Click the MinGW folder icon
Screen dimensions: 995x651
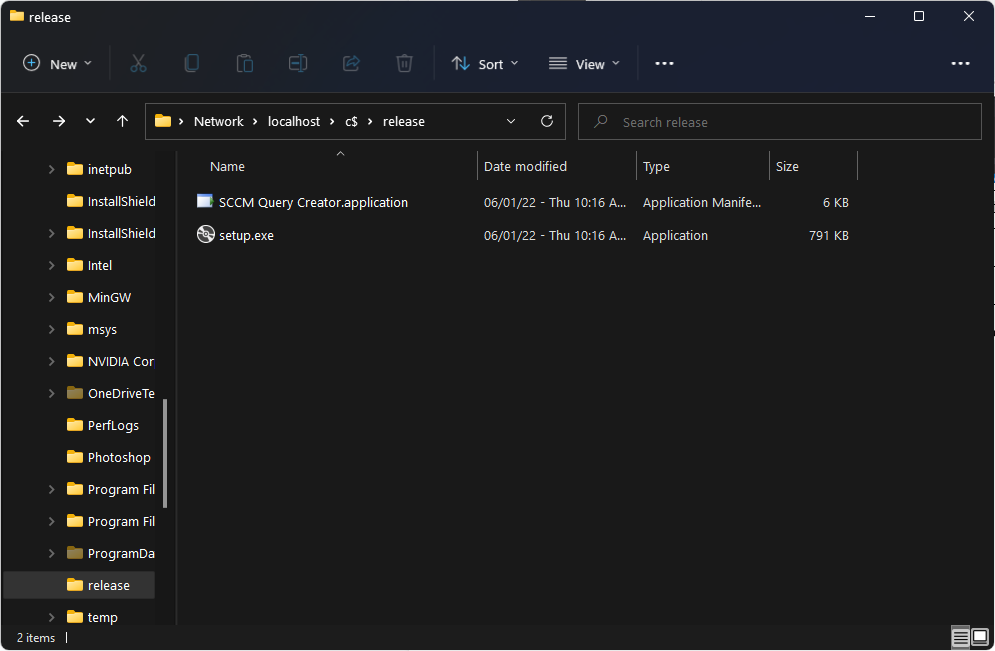75,297
